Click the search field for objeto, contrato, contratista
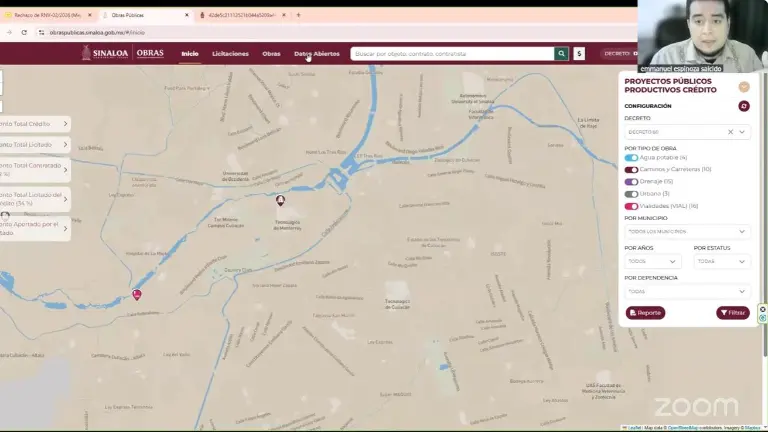 [452, 54]
